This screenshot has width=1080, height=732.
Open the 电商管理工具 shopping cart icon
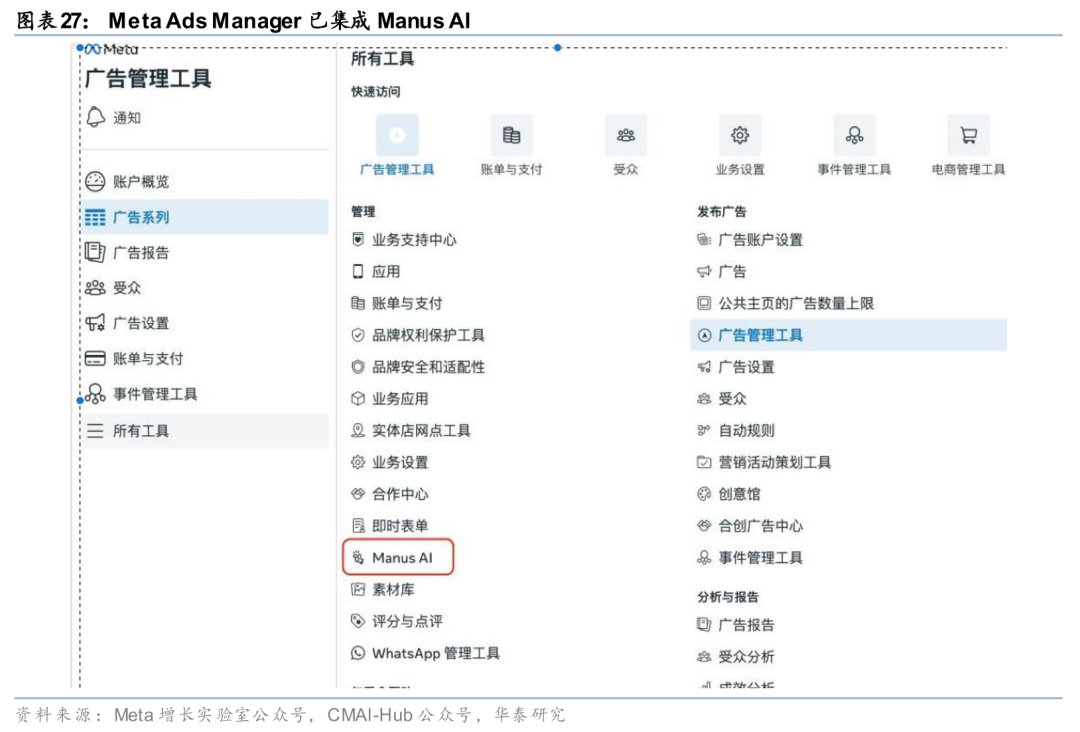coord(968,136)
